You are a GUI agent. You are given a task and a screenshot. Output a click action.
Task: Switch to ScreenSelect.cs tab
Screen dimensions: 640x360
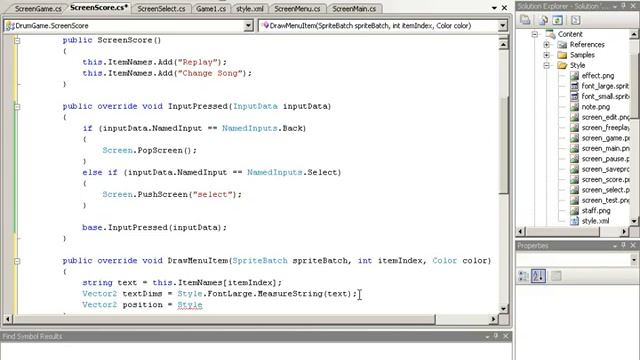161,9
